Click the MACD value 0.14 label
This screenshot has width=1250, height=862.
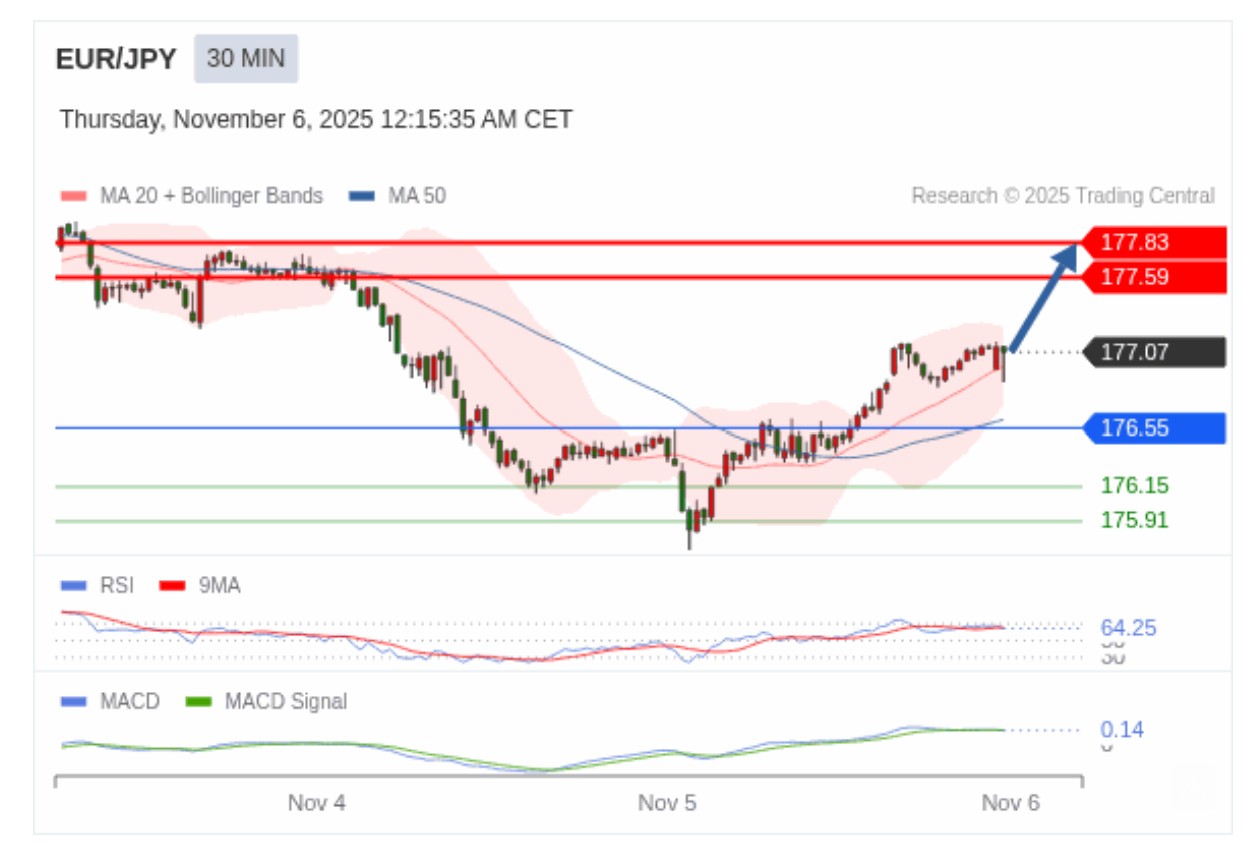coord(1122,730)
